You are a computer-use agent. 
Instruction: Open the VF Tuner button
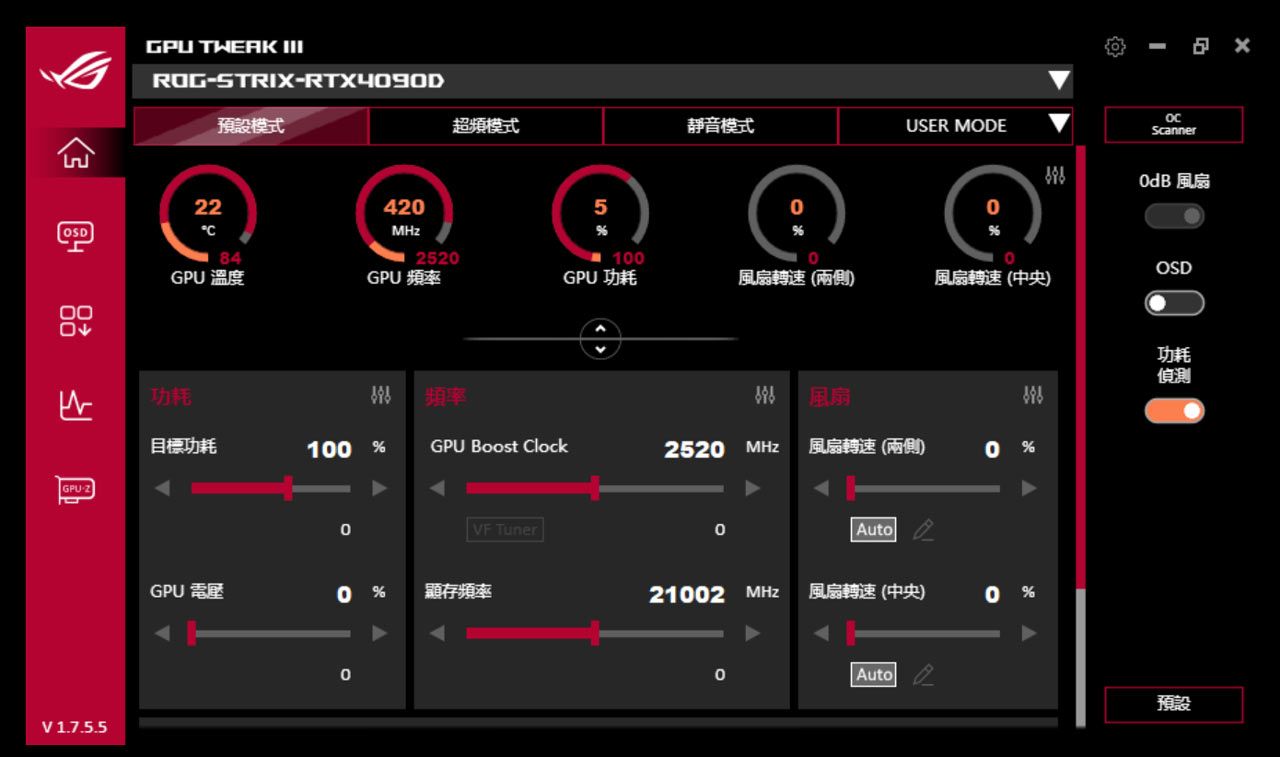(505, 530)
